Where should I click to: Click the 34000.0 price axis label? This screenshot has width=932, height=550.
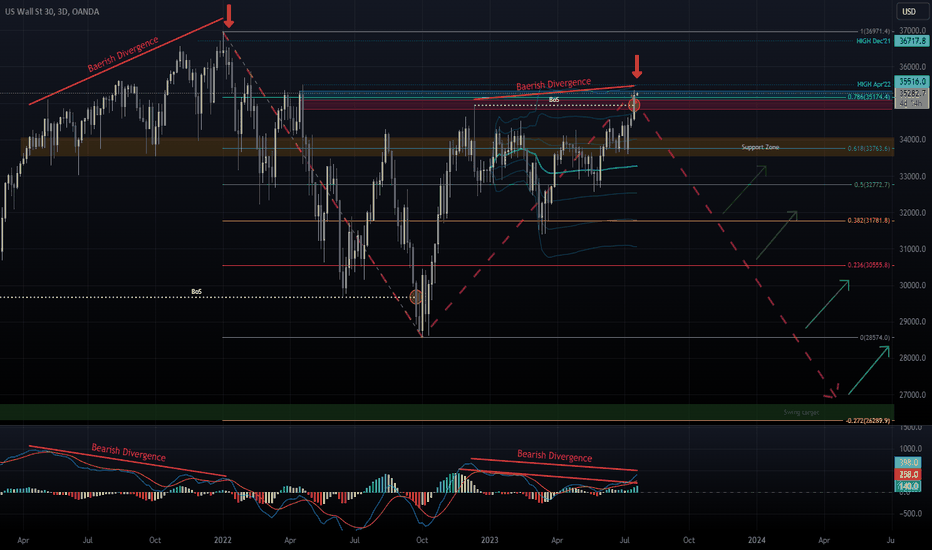pos(912,140)
